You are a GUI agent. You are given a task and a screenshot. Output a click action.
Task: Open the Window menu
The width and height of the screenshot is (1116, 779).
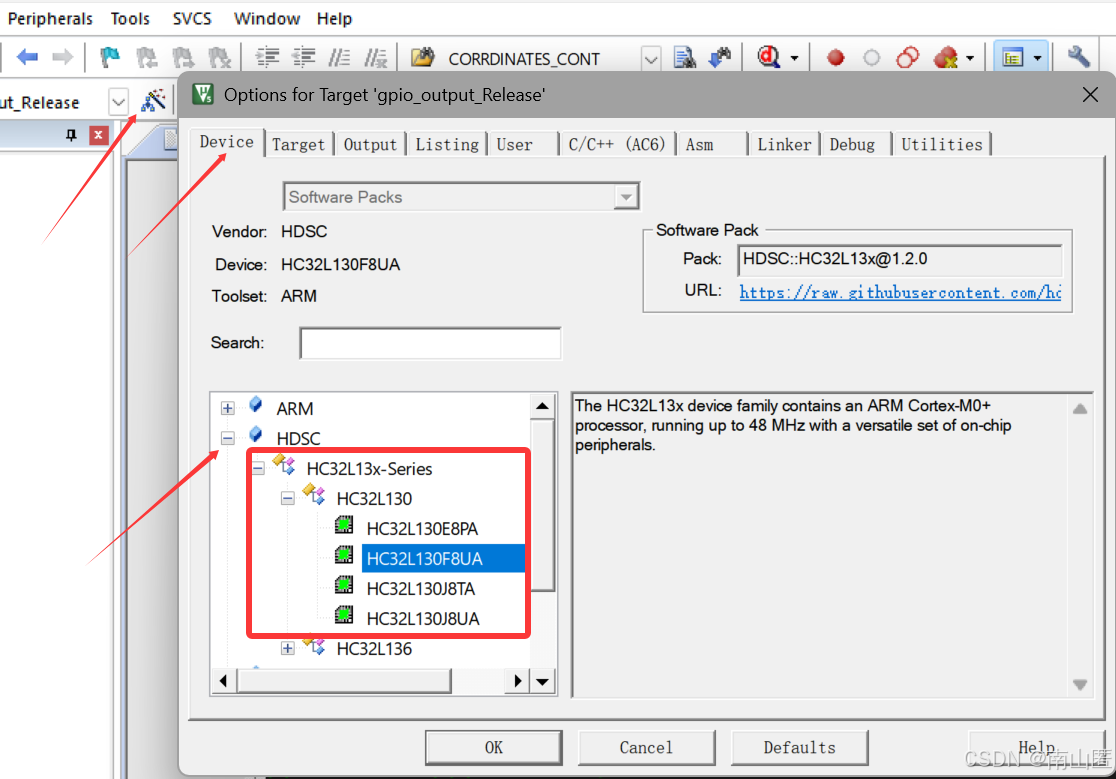(x=267, y=18)
